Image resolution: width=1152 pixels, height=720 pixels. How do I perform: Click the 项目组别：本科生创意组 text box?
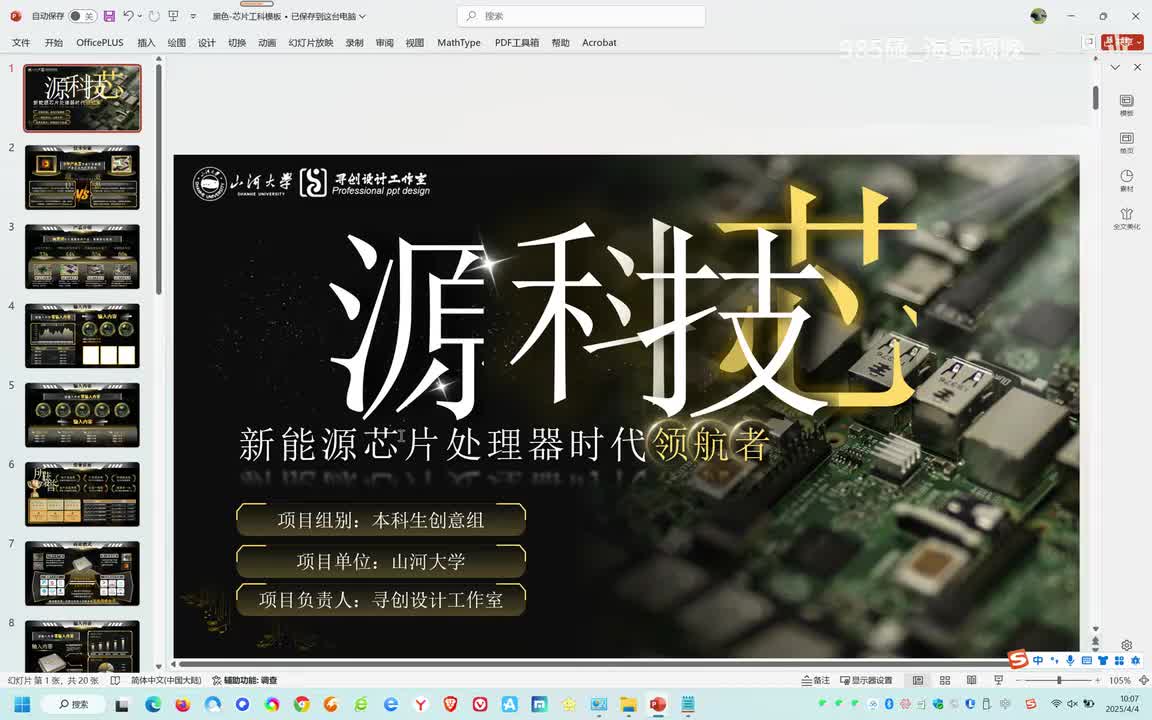381,520
